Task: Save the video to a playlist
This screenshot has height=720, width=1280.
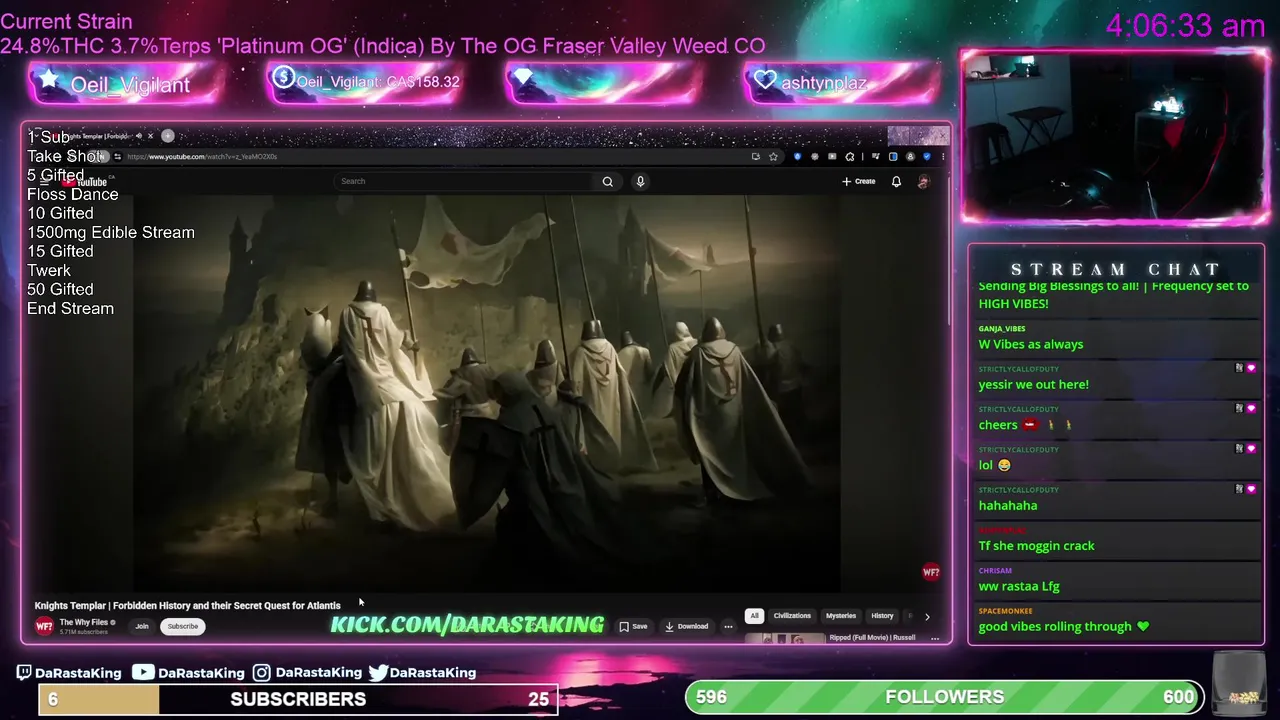Action: (633, 626)
